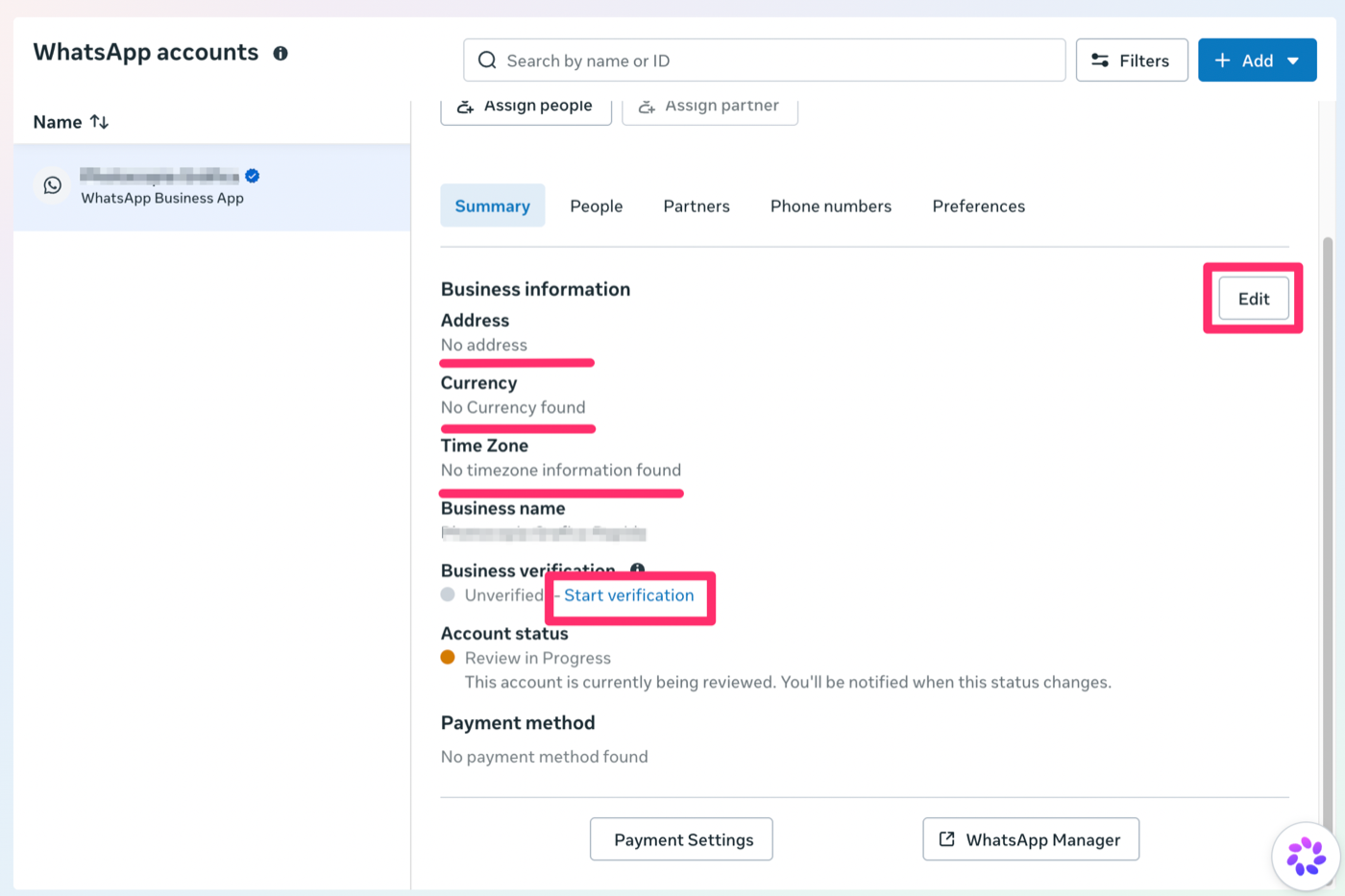Click the Edit business information button
1345x896 pixels.
coord(1254,299)
